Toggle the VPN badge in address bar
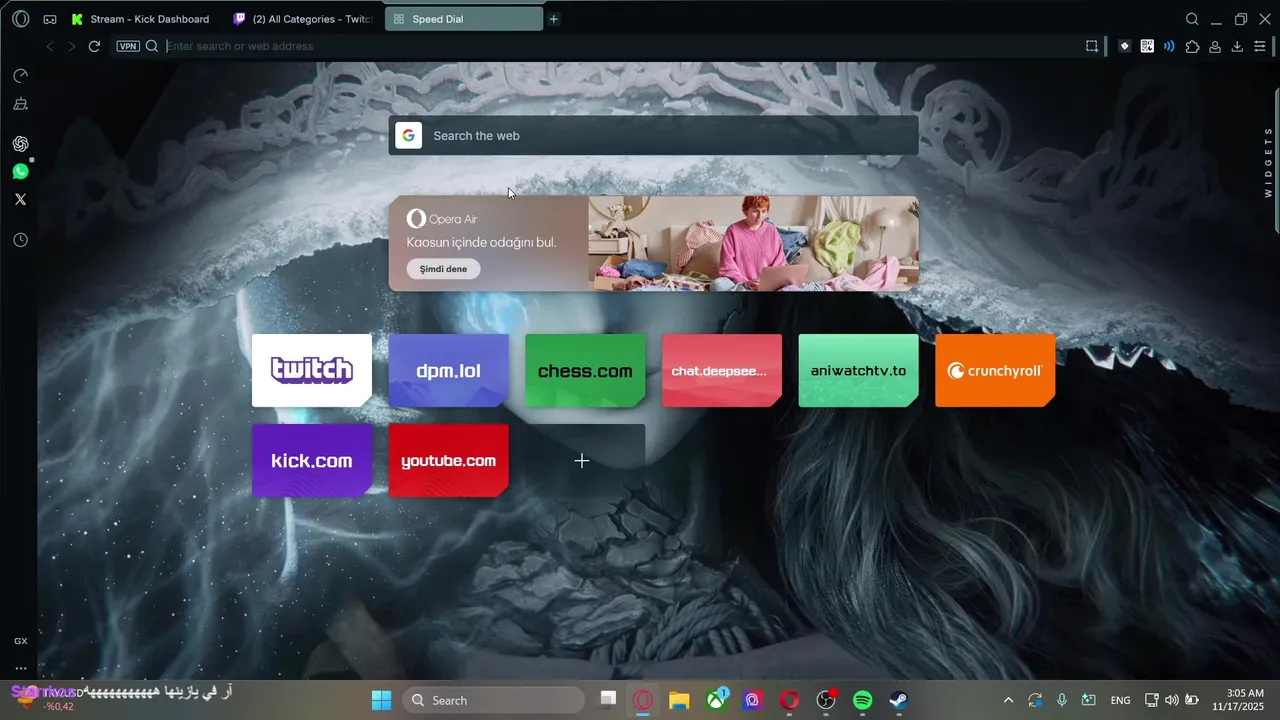 (128, 46)
